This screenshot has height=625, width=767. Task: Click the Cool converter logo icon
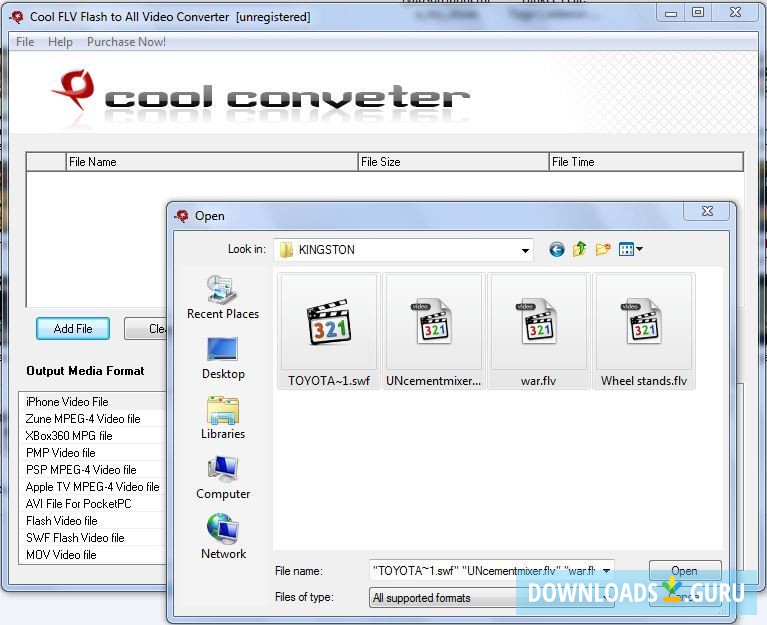coord(73,90)
